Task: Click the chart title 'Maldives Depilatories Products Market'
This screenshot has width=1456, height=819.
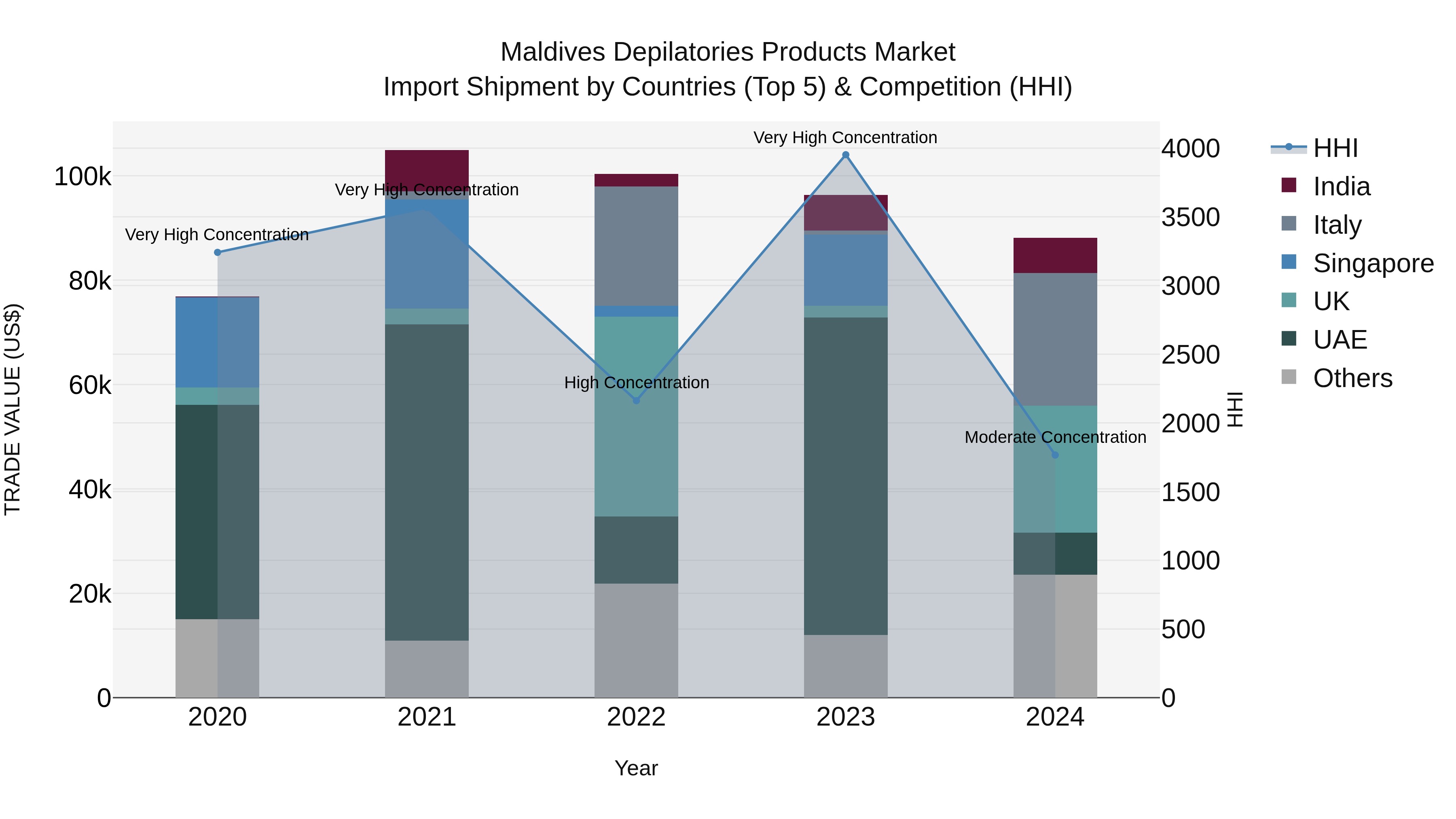Action: (x=728, y=52)
